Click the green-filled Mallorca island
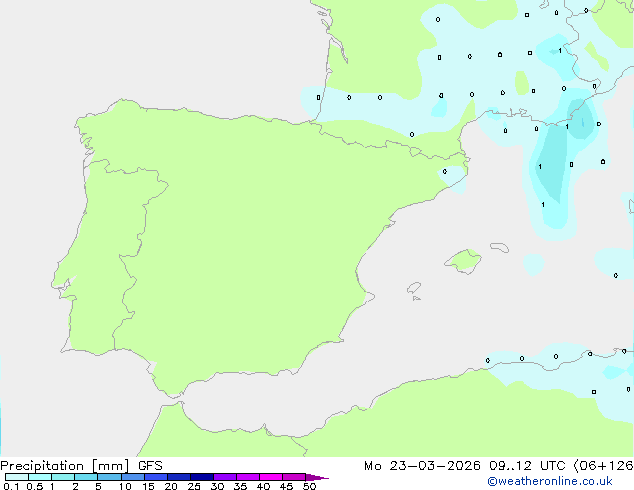 463,261
